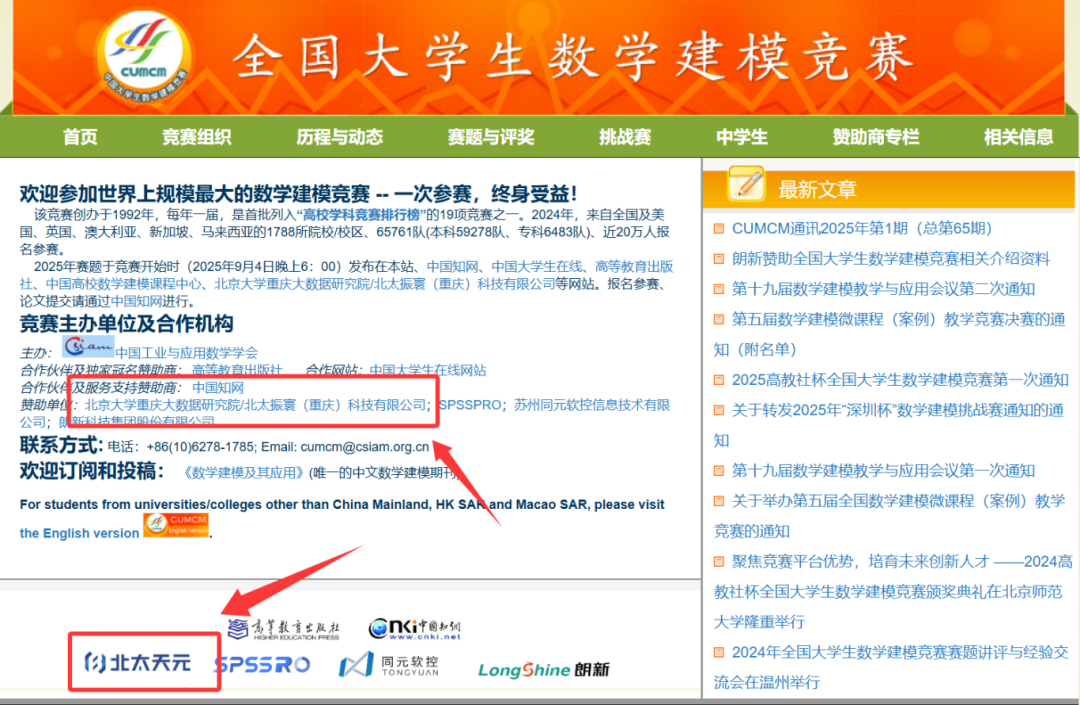
Task: Click the 中国工业与应用数学学会 link
Action: (x=186, y=352)
